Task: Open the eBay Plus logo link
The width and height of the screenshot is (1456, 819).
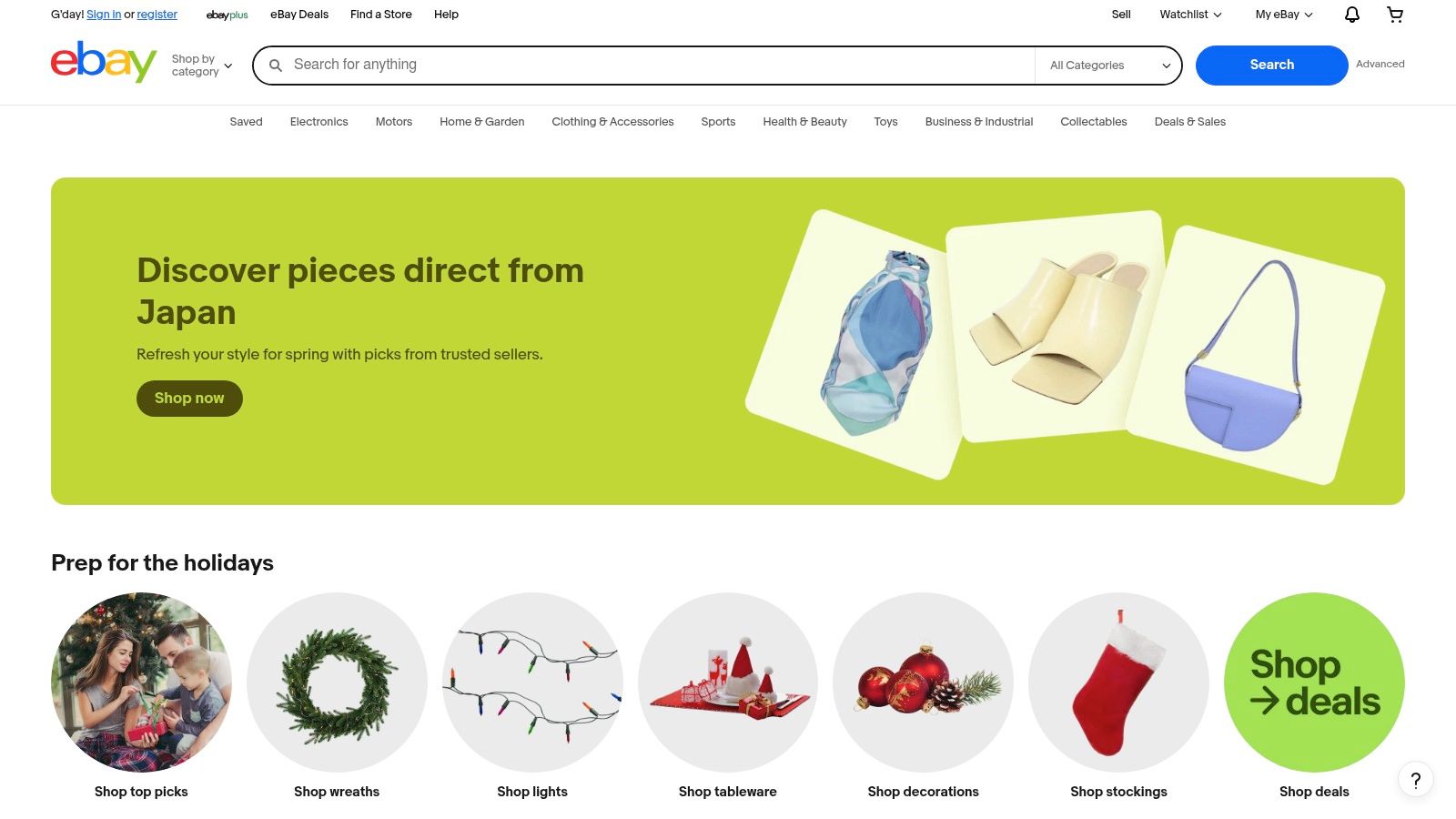Action: [x=227, y=15]
